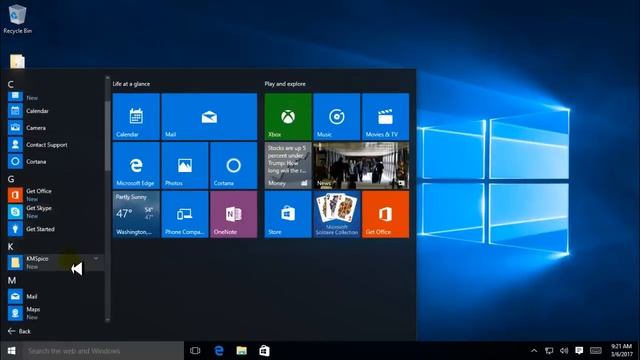The height and width of the screenshot is (360, 640).
Task: Launch Microsoft Solitaire Collection tile
Action: 337,214
